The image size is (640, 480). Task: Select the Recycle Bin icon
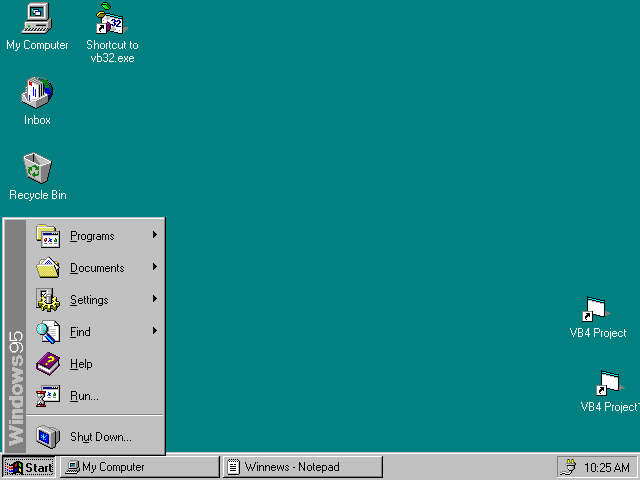tap(37, 168)
